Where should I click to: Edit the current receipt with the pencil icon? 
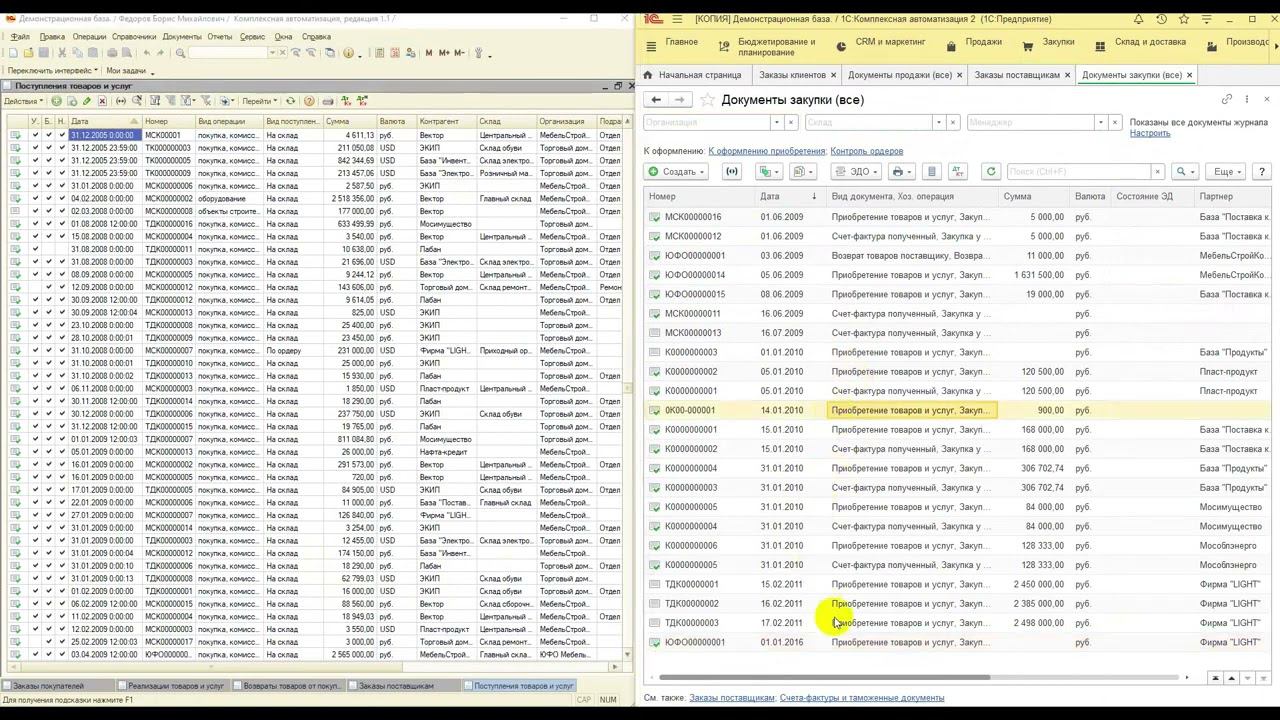pos(87,101)
